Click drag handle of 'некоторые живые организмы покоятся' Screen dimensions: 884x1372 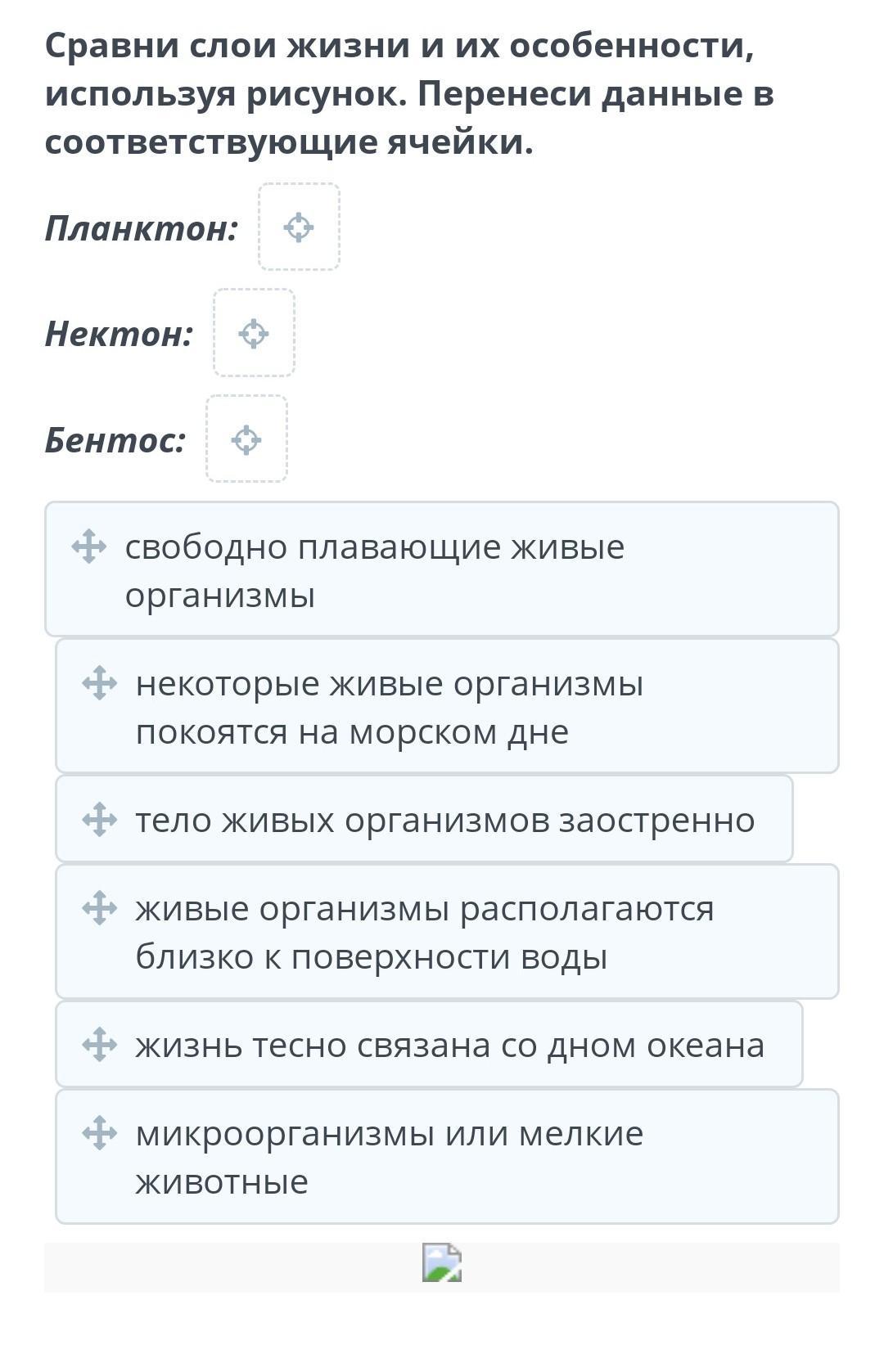(x=100, y=683)
